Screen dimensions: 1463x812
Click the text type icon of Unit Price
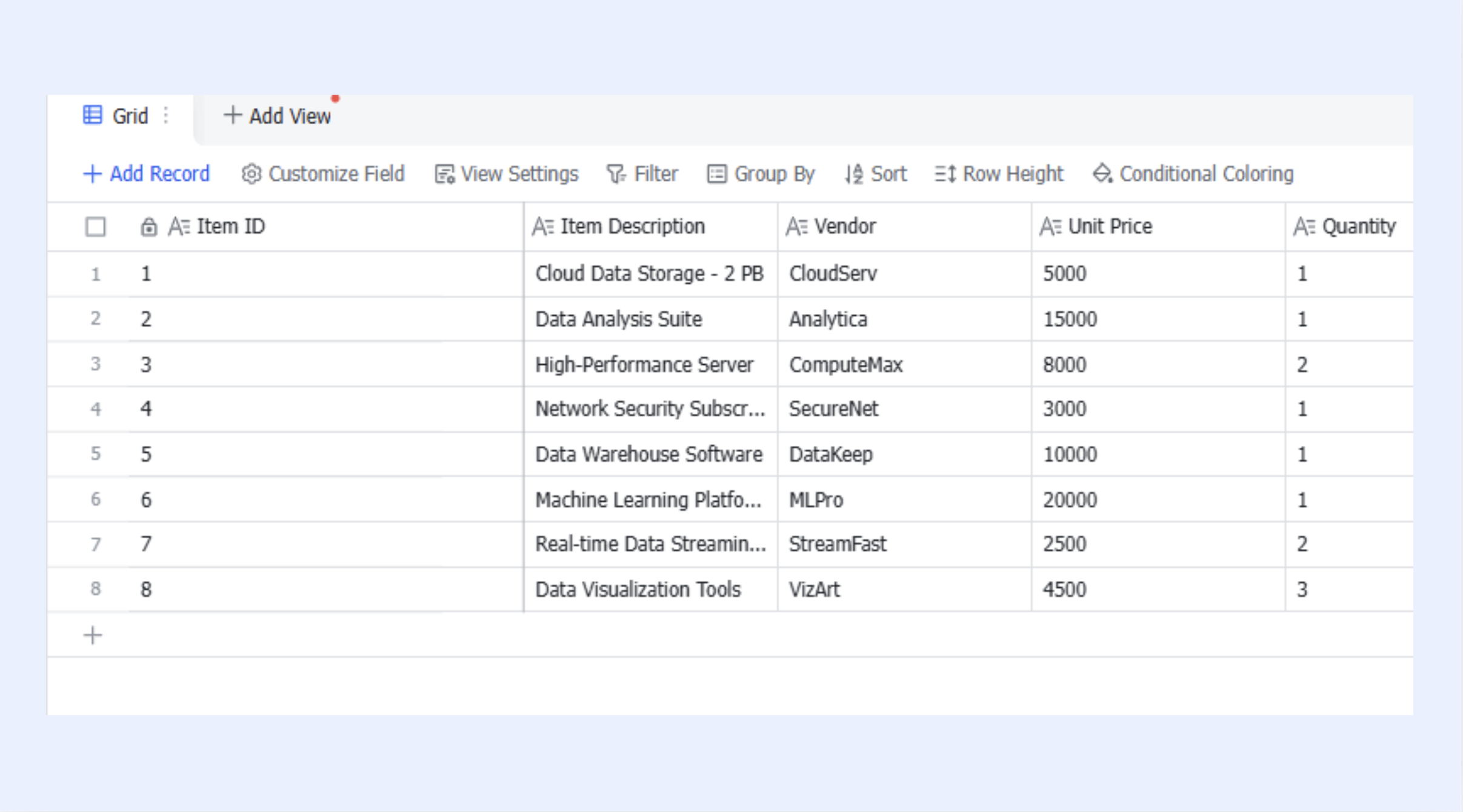point(1051,227)
